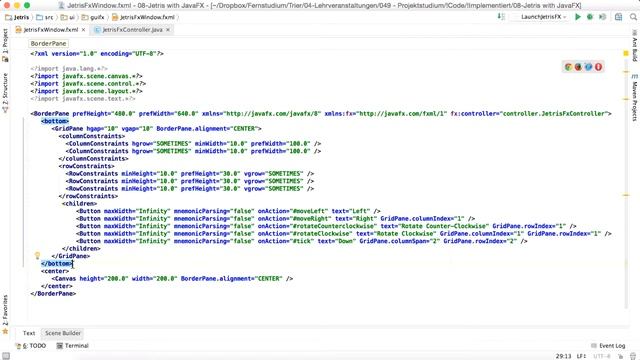Viewport: 640px width, 360px height.
Task: Start debugging with the green bug icon
Action: point(590,17)
